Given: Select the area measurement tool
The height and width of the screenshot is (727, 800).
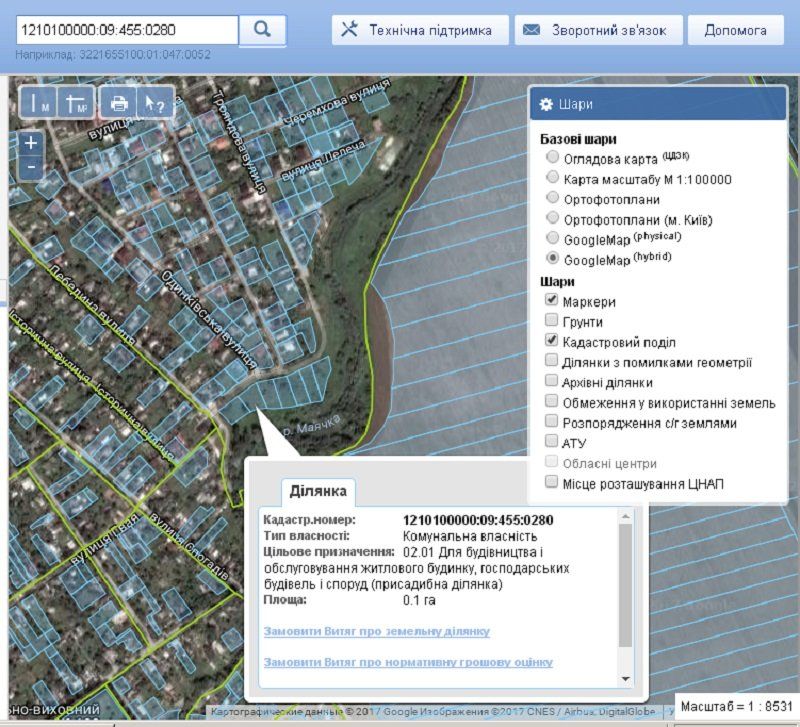Looking at the screenshot, I should pos(77,102).
